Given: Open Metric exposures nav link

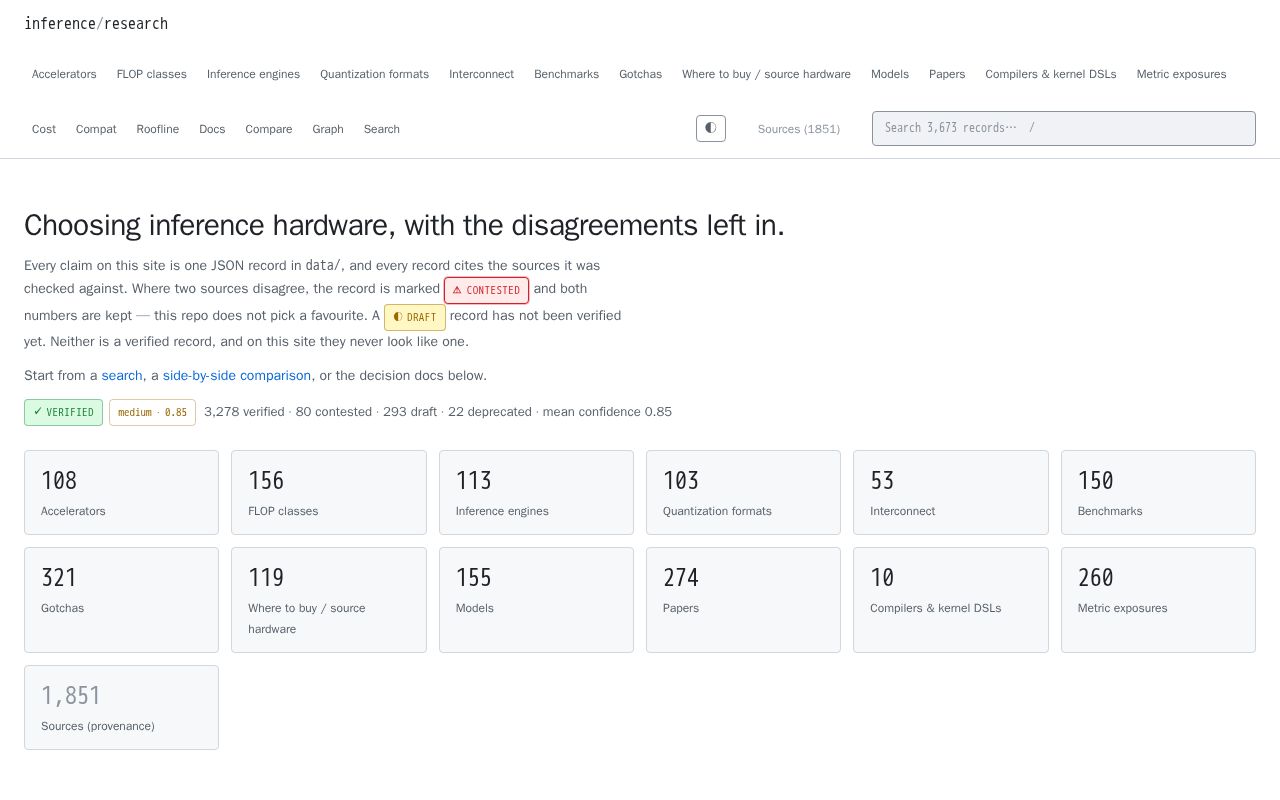Looking at the screenshot, I should pos(1181,74).
